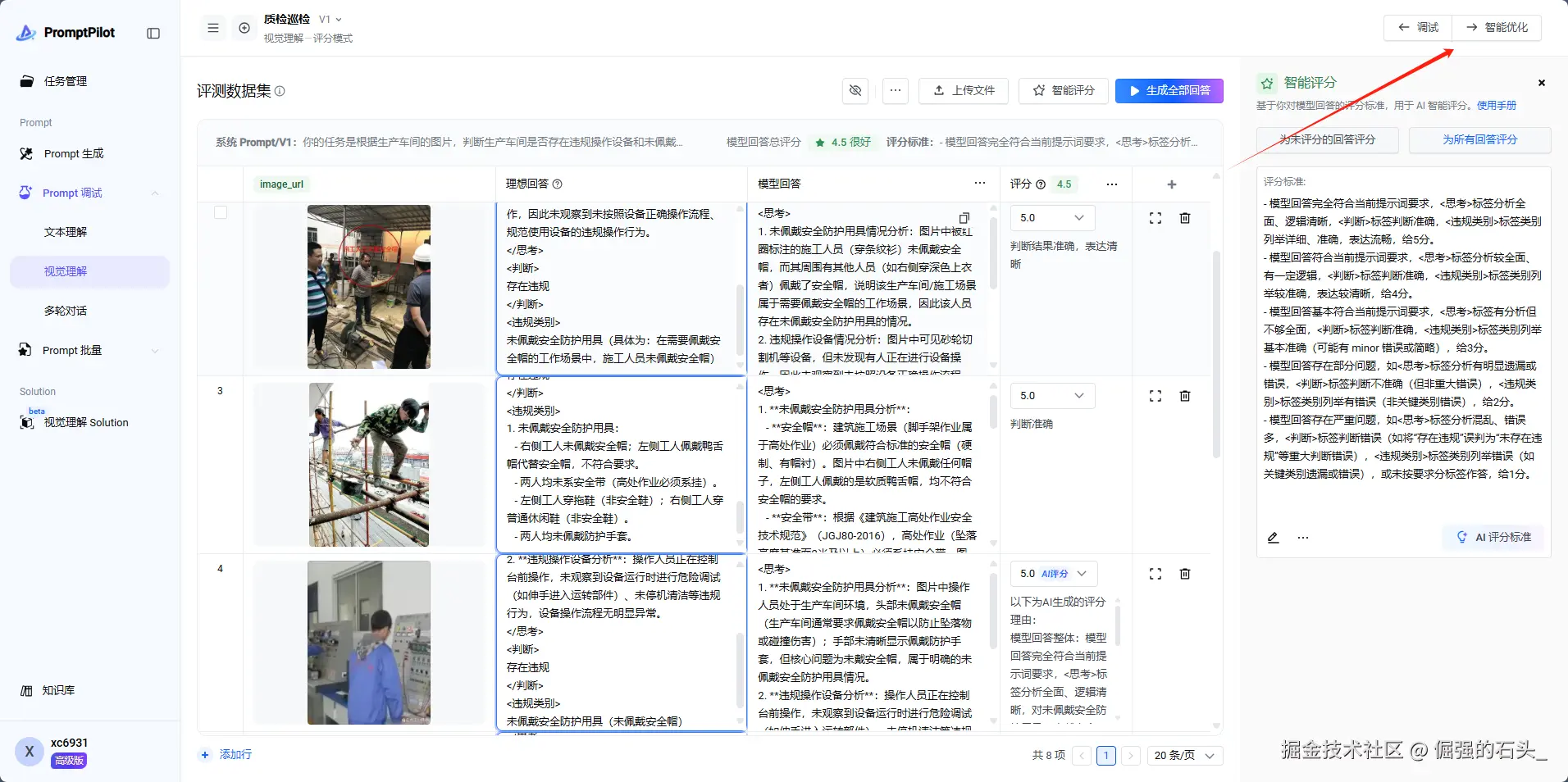Image resolution: width=1568 pixels, height=782 pixels.
Task: Click the 智能评分 toolbar button
Action: (1064, 90)
